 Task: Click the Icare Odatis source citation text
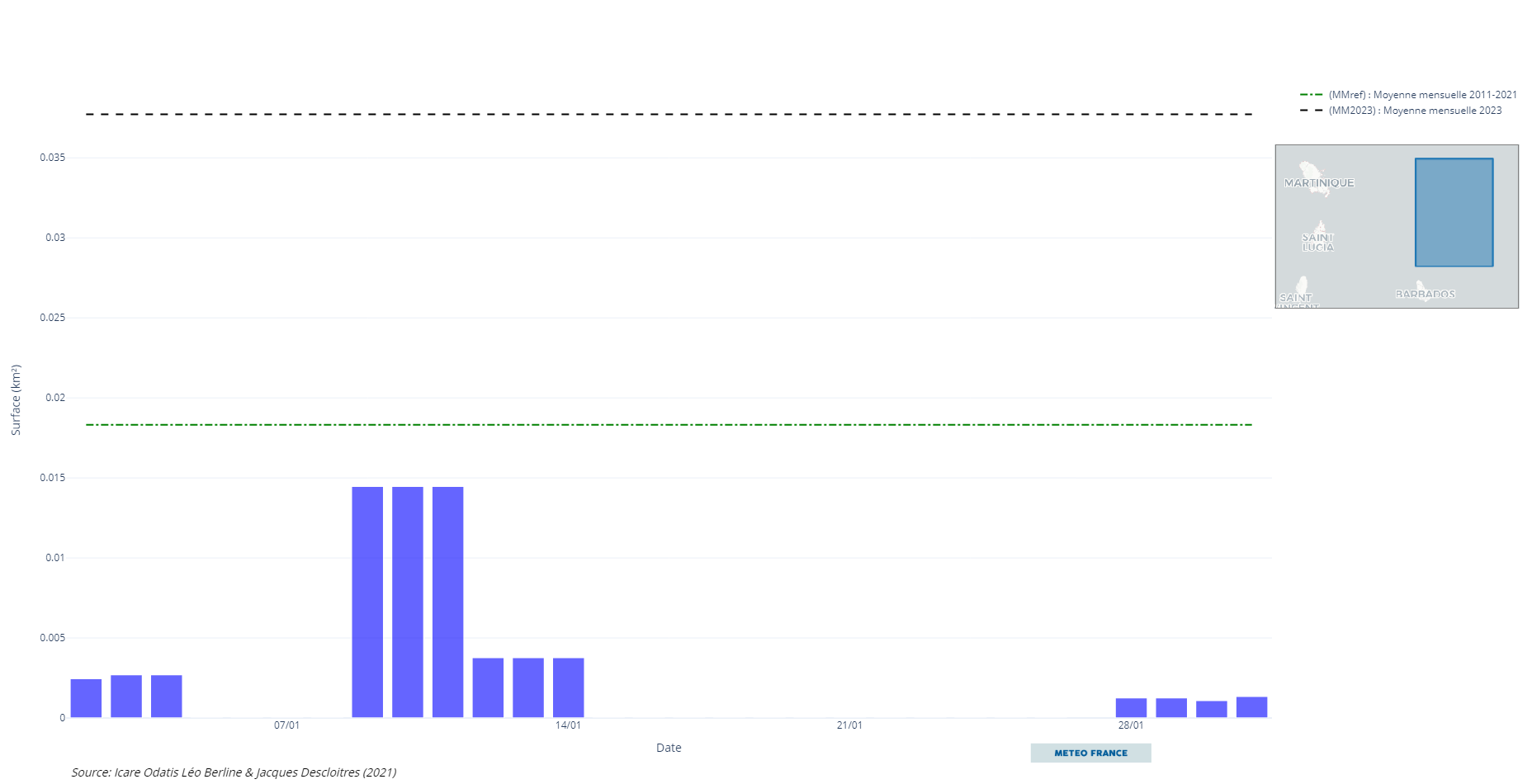coord(234,772)
